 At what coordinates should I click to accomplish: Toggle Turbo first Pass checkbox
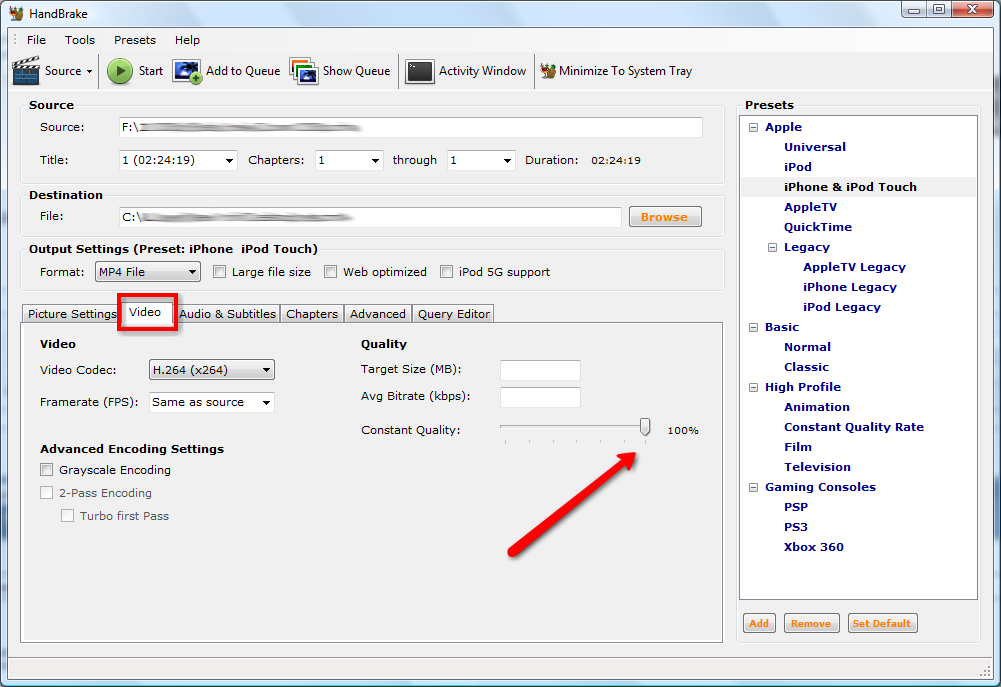[x=68, y=516]
